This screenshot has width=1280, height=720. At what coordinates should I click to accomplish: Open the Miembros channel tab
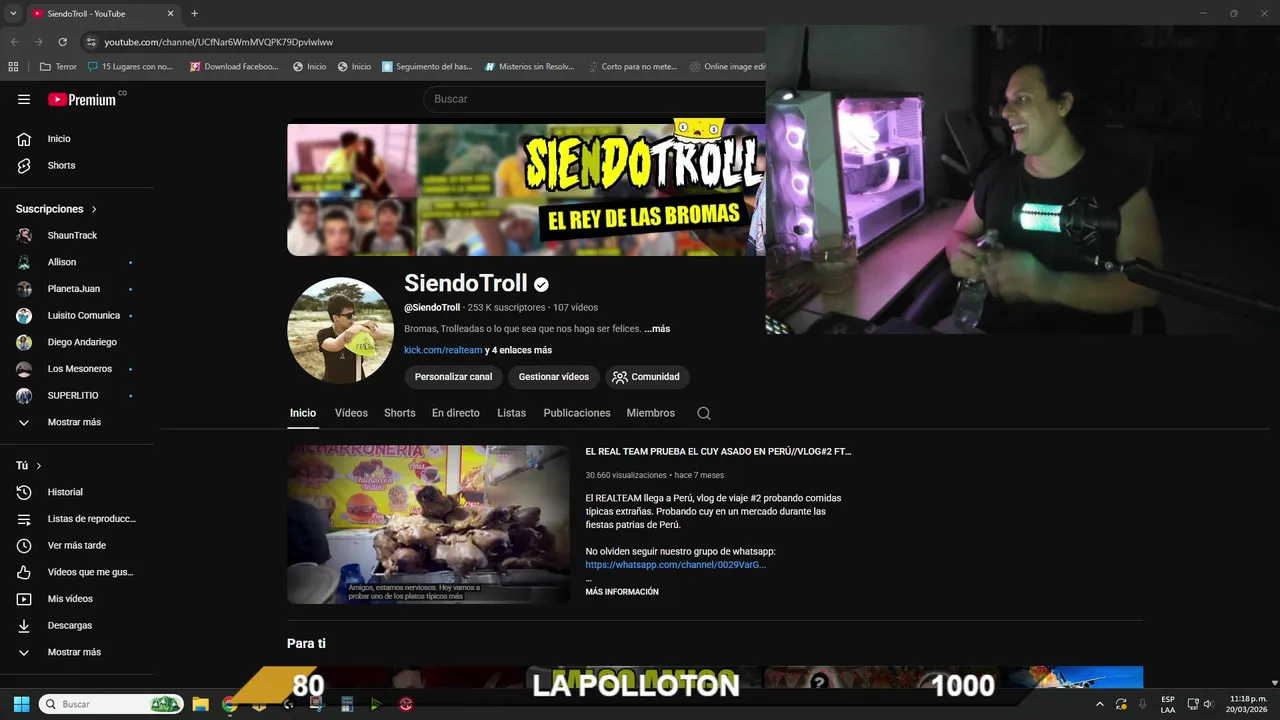click(651, 413)
